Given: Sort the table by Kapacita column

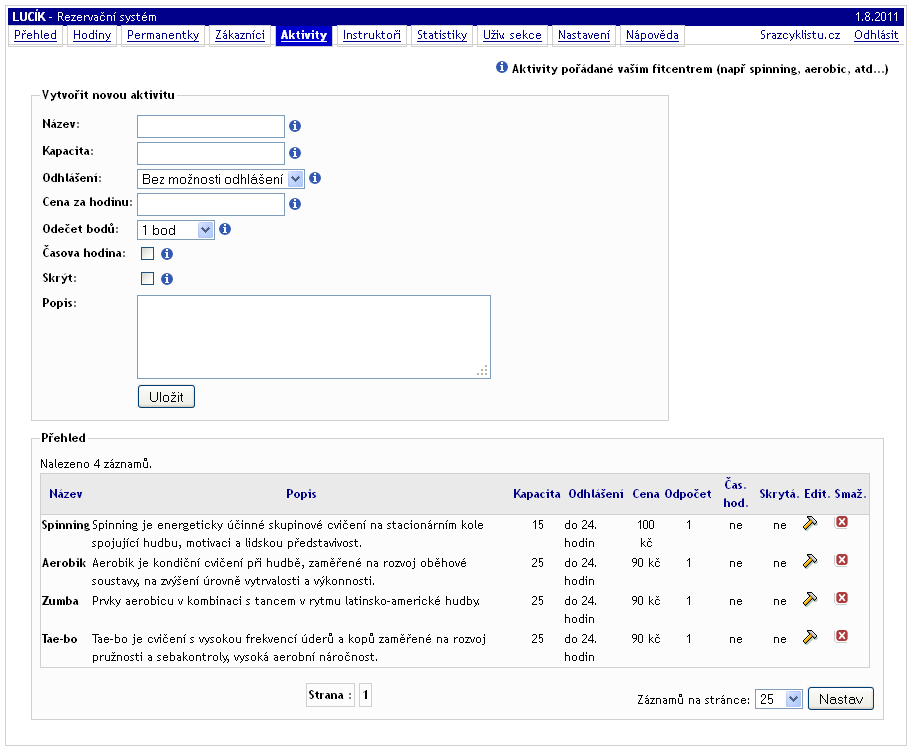Looking at the screenshot, I should [537, 494].
